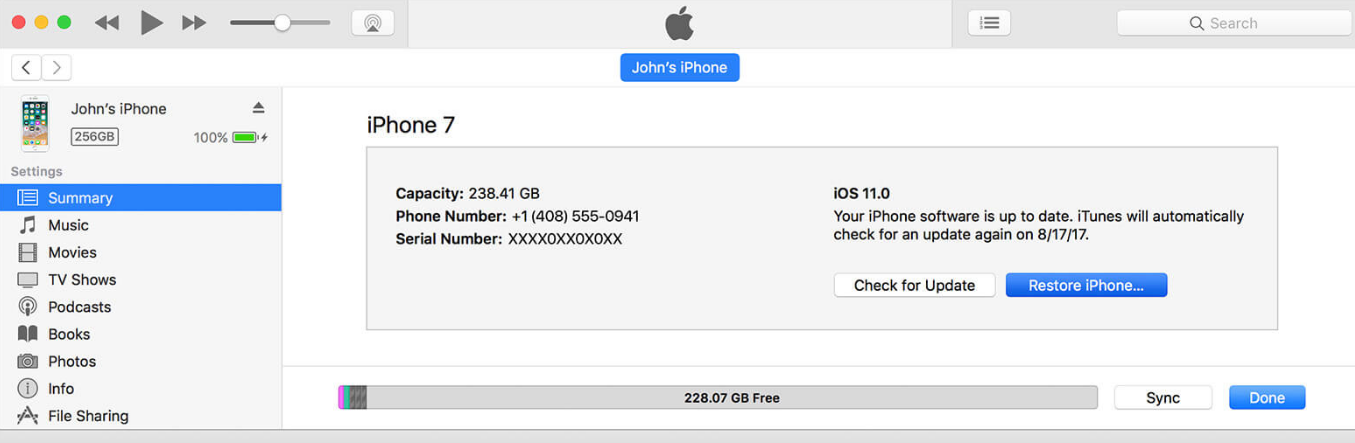The height and width of the screenshot is (443, 1355).
Task: Open the Summary settings section
Action: point(140,198)
